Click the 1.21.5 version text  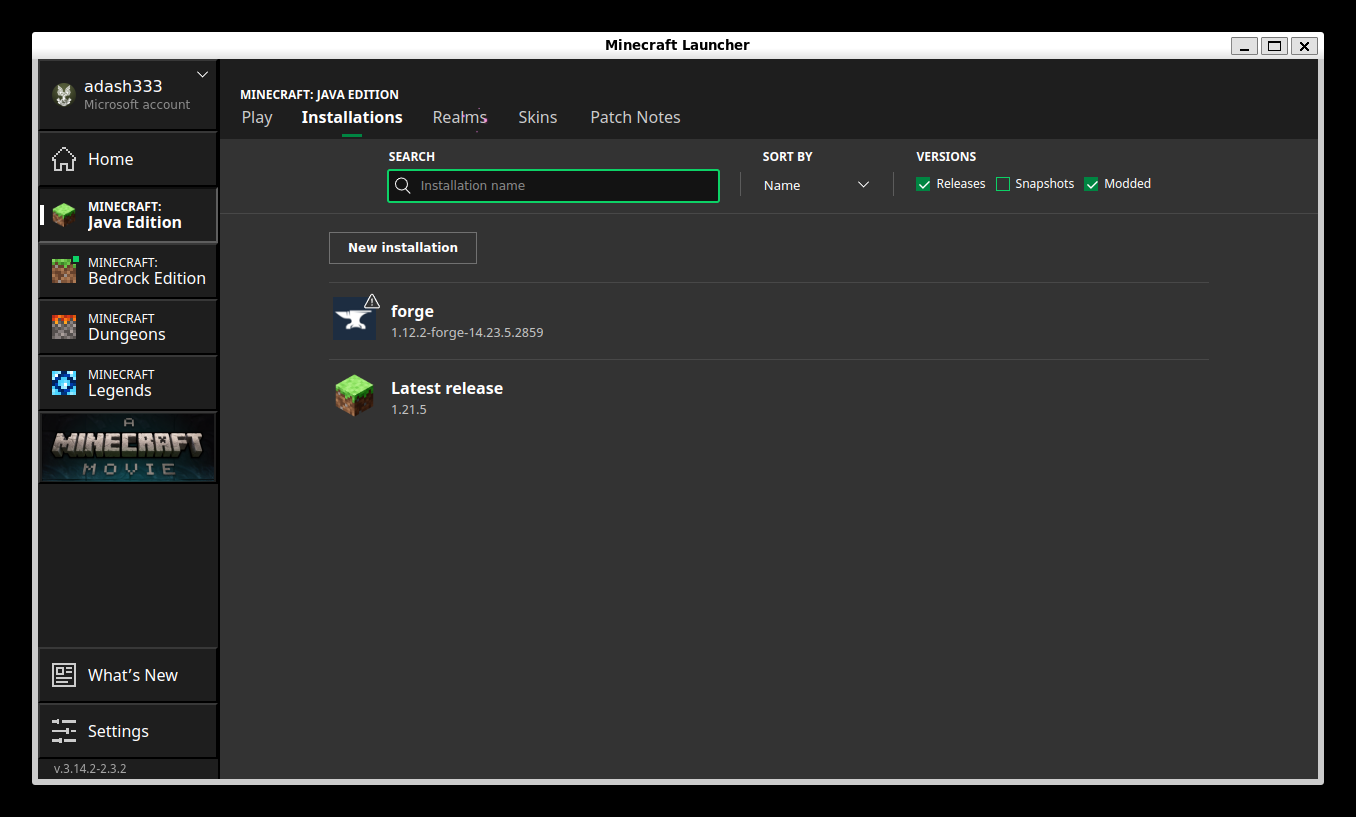(409, 409)
